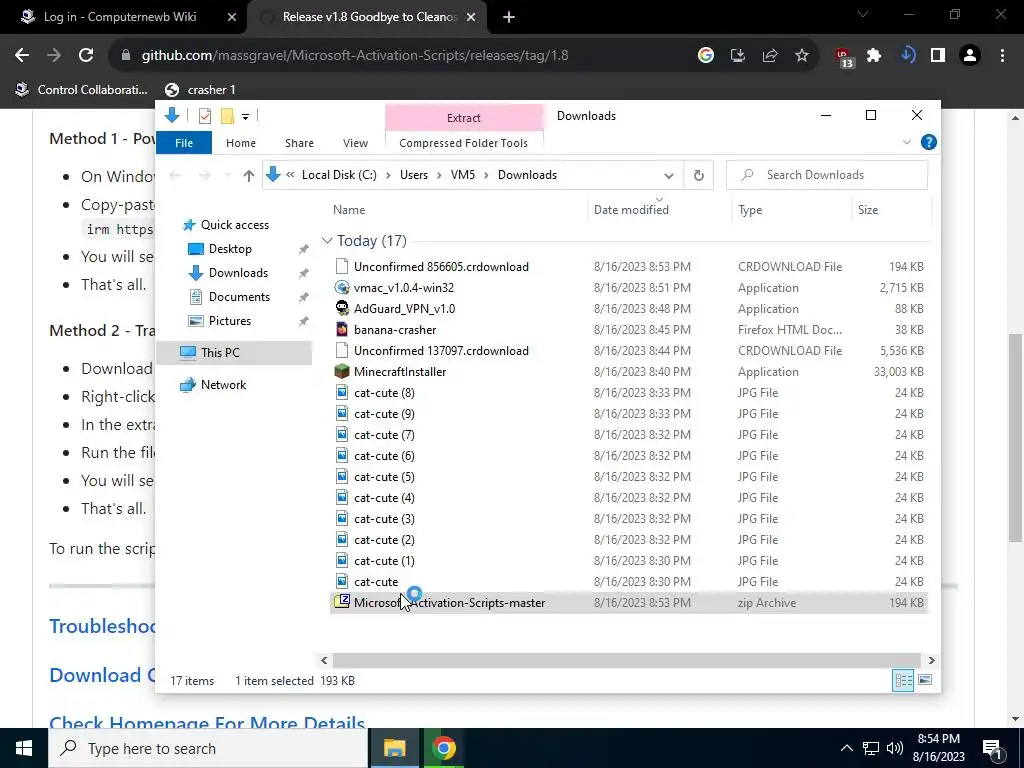The height and width of the screenshot is (768, 1024).
Task: Select the cat-cute (8) file
Action: pyautogui.click(x=384, y=393)
